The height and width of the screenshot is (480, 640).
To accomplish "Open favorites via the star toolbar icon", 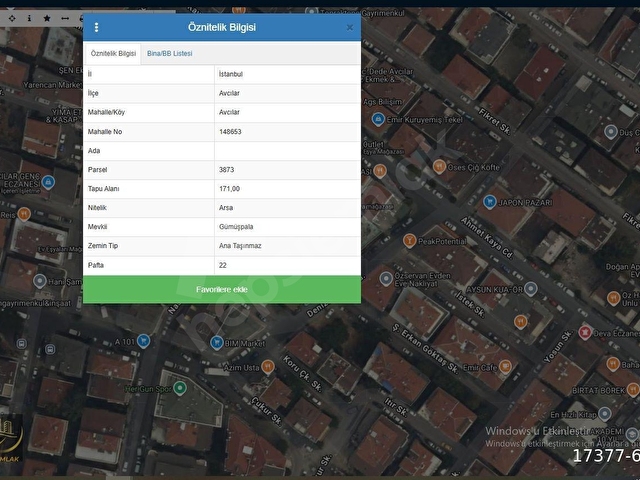I will point(47,18).
